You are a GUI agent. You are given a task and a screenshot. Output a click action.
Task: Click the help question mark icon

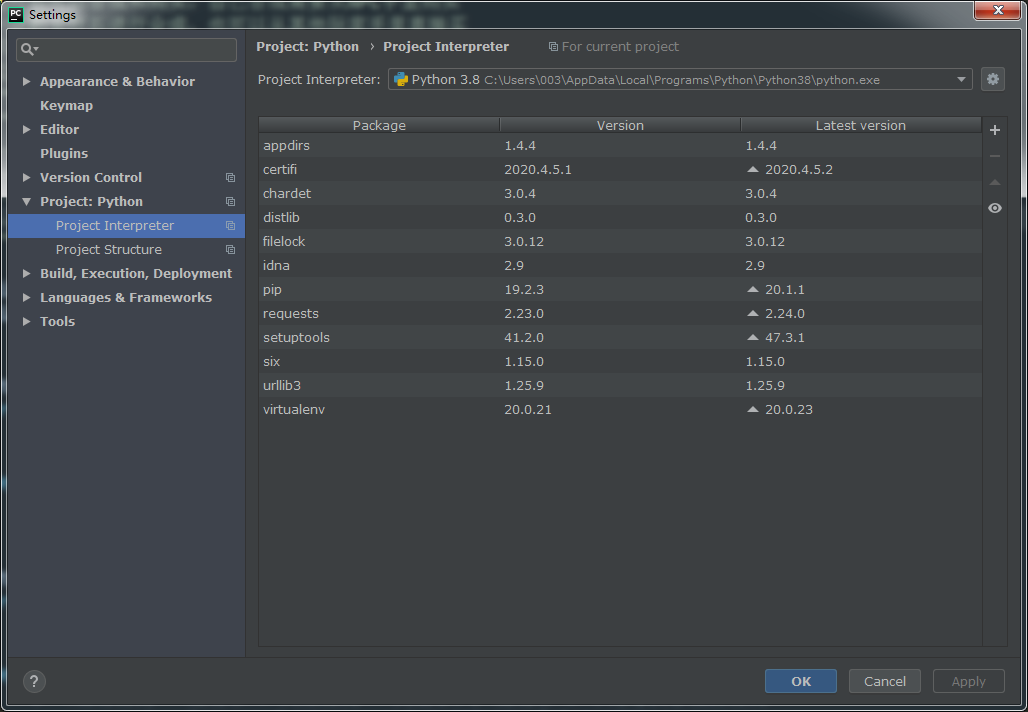tap(34, 681)
